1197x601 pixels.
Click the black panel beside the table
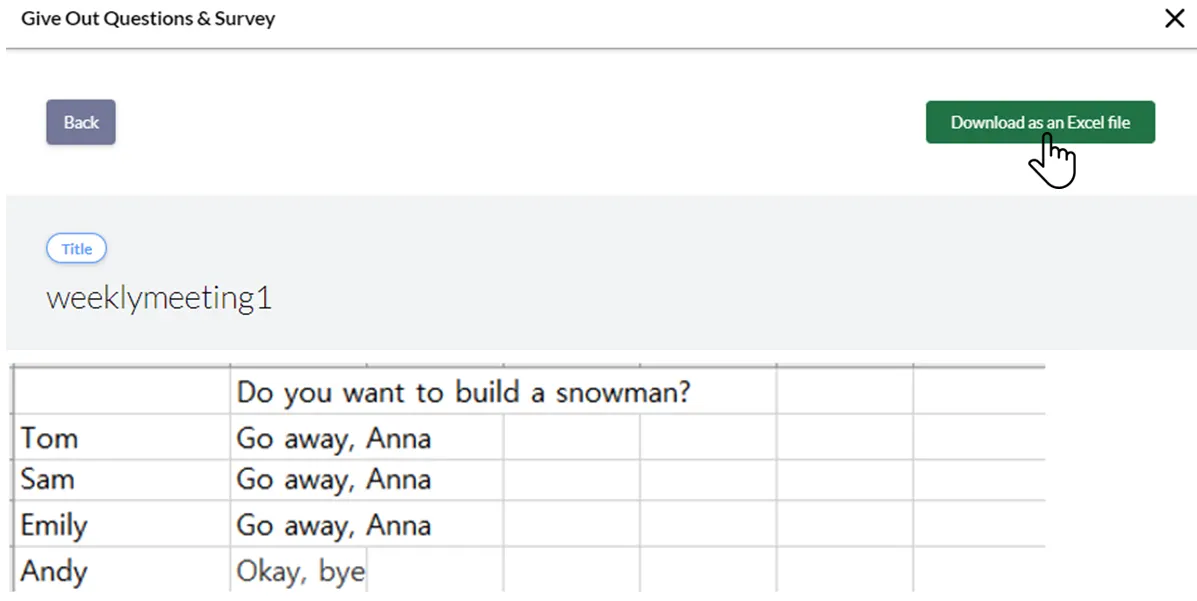pos(1138,475)
